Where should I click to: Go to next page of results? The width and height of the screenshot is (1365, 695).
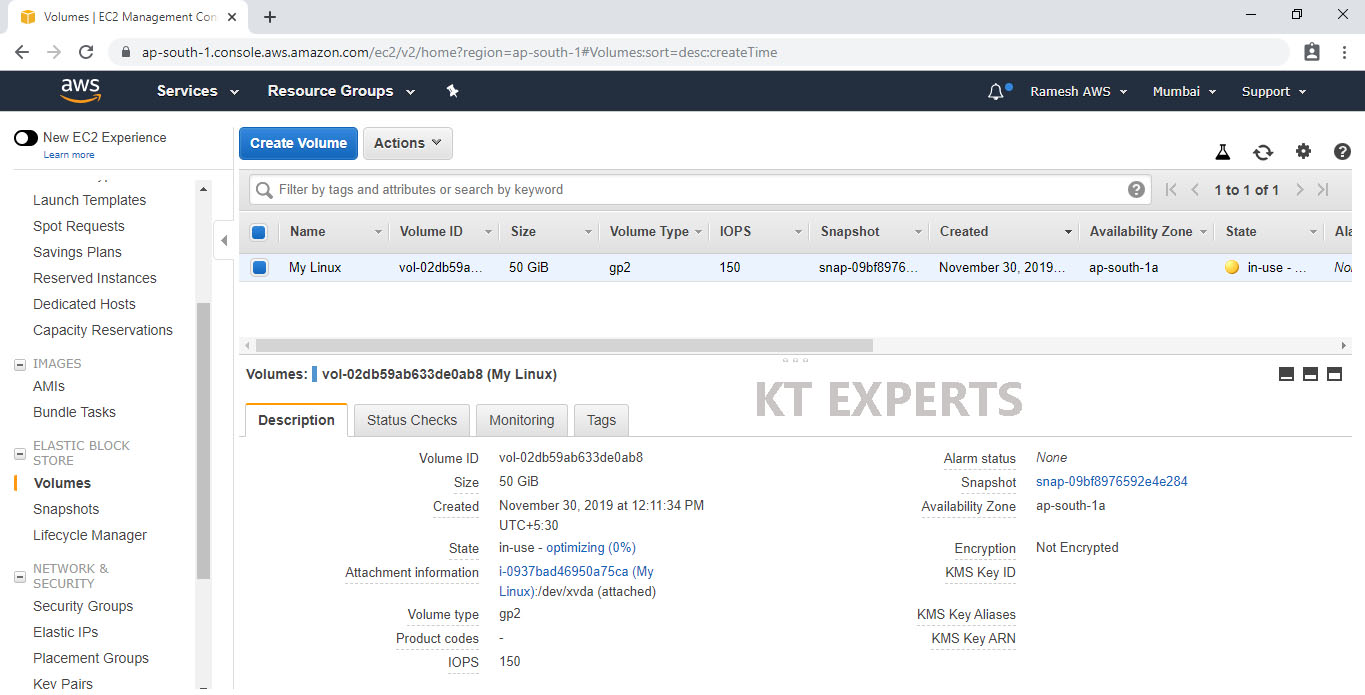coord(1299,190)
